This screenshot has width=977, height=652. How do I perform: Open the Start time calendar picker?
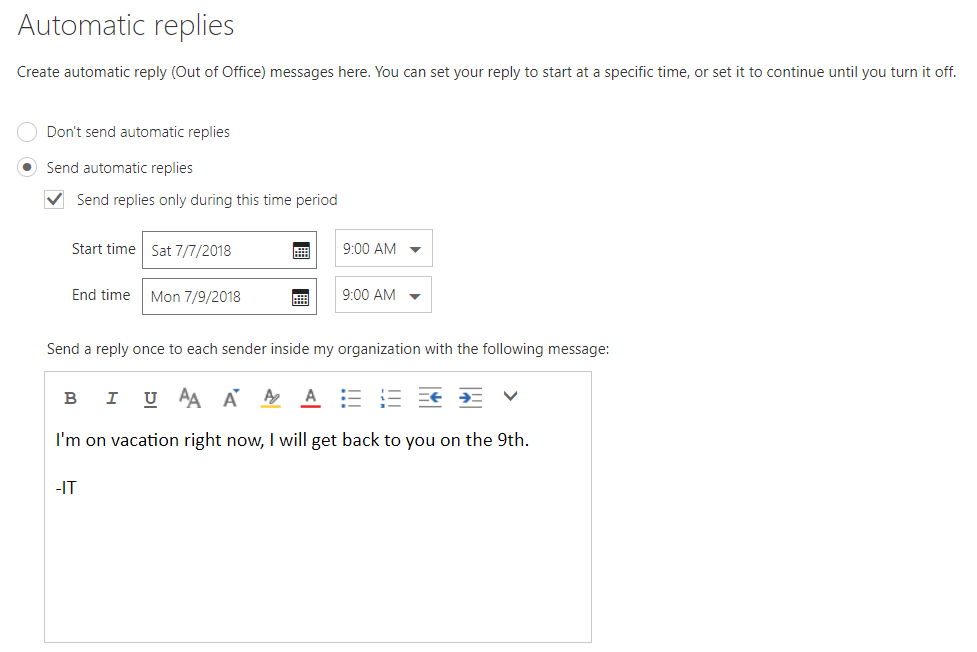pos(300,251)
